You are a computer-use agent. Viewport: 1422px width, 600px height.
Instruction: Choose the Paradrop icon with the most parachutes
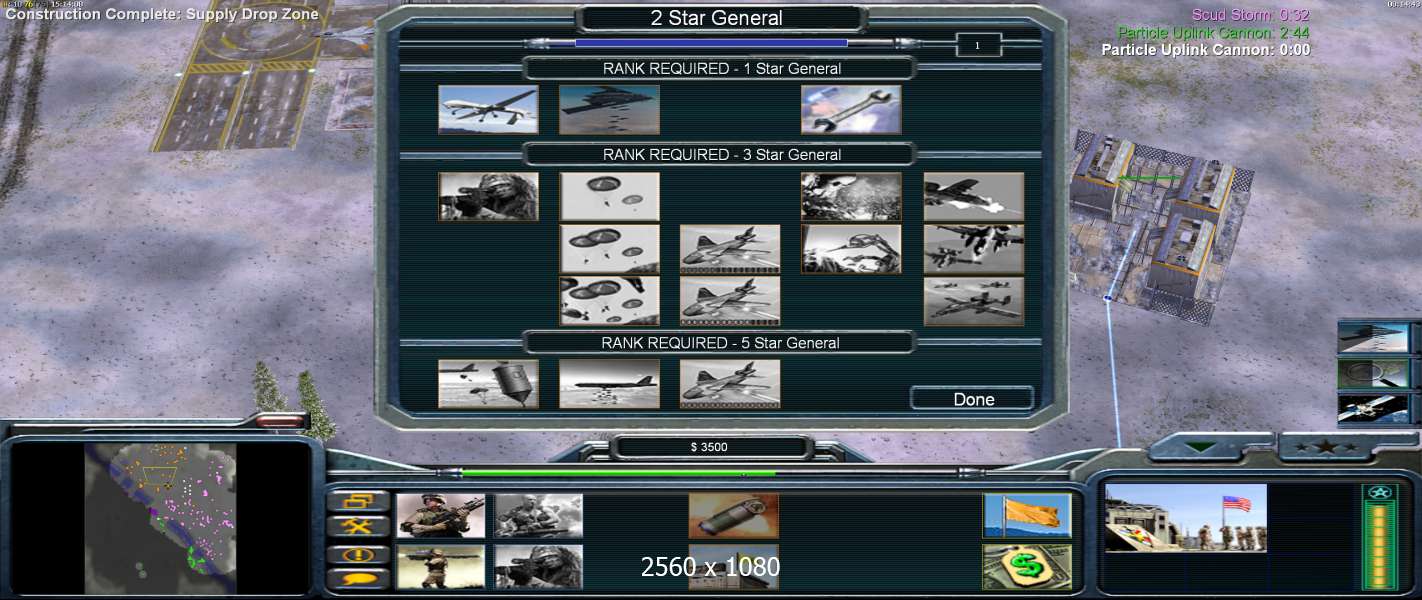point(609,300)
